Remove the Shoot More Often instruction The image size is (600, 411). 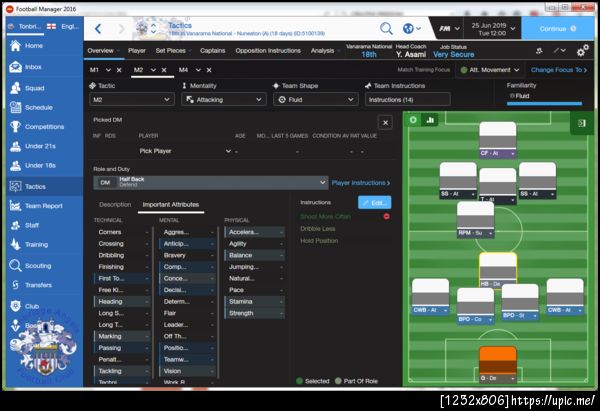coord(386,217)
